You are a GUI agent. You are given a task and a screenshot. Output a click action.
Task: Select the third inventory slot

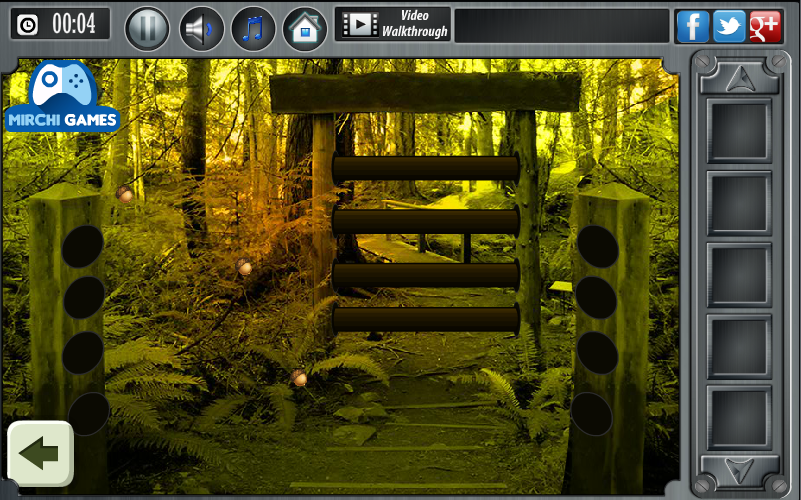point(739,275)
